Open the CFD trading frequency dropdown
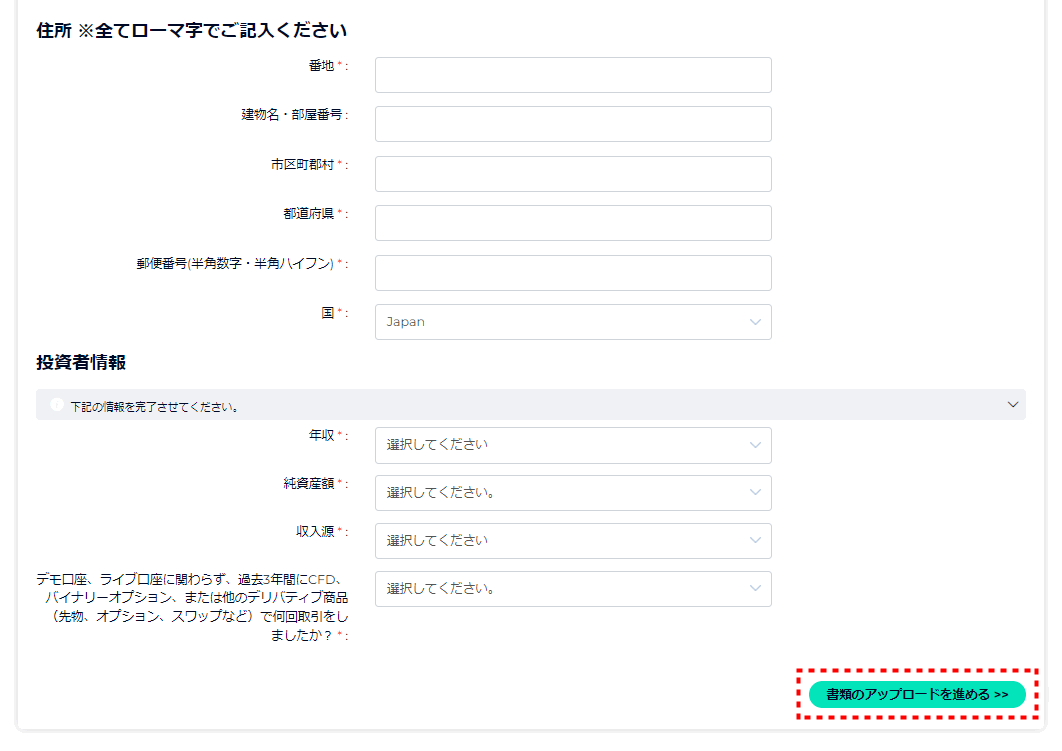This screenshot has height=751, width=1062. pos(573,588)
